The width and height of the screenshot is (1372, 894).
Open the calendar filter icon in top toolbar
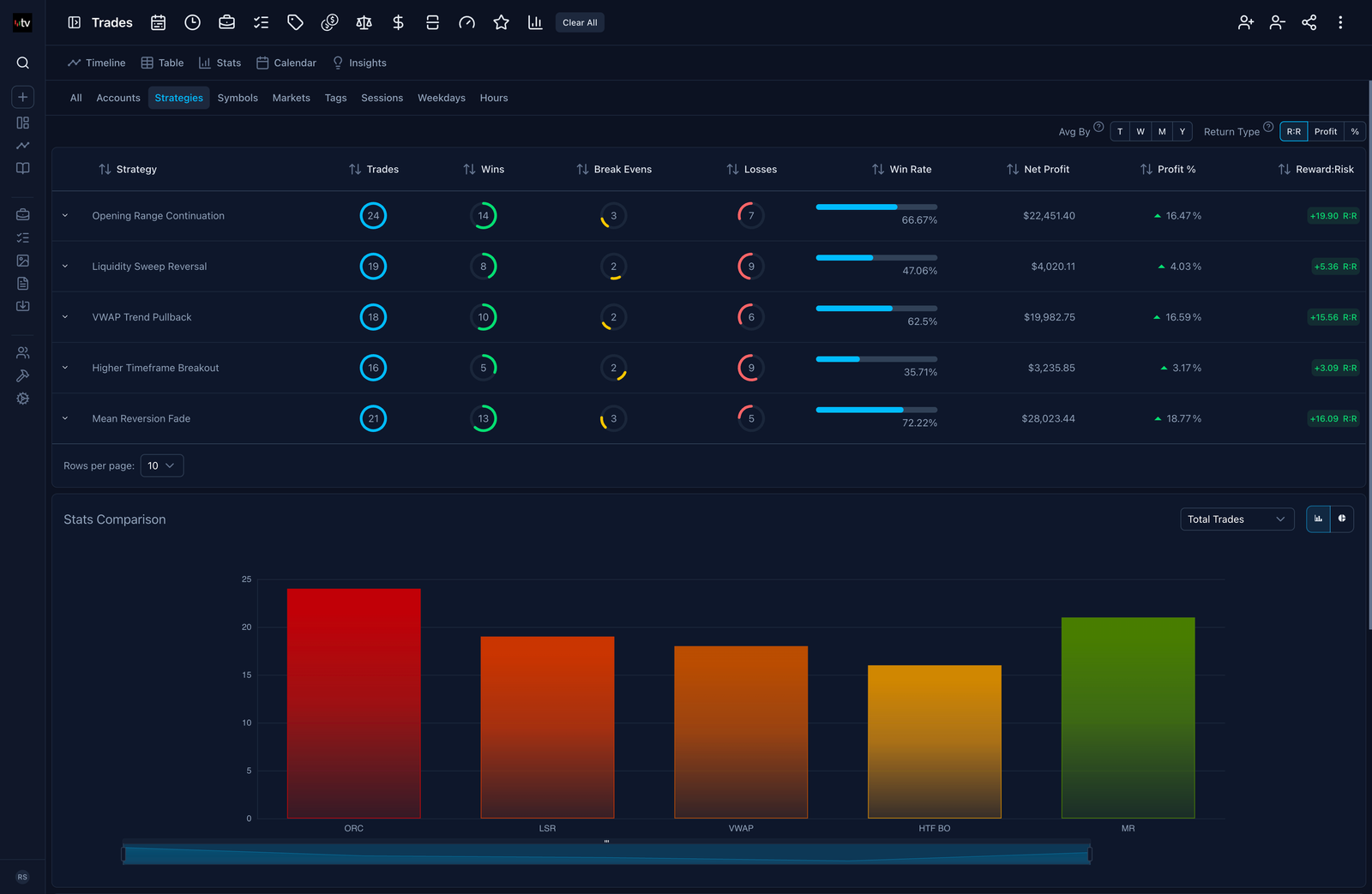[x=158, y=23]
